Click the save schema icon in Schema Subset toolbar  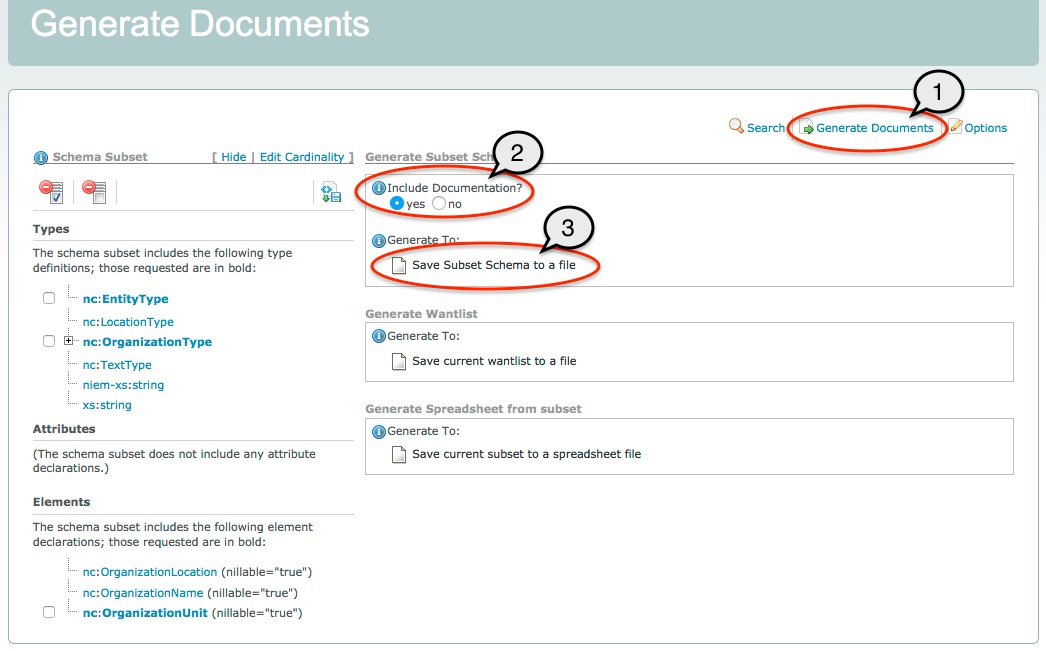click(331, 192)
